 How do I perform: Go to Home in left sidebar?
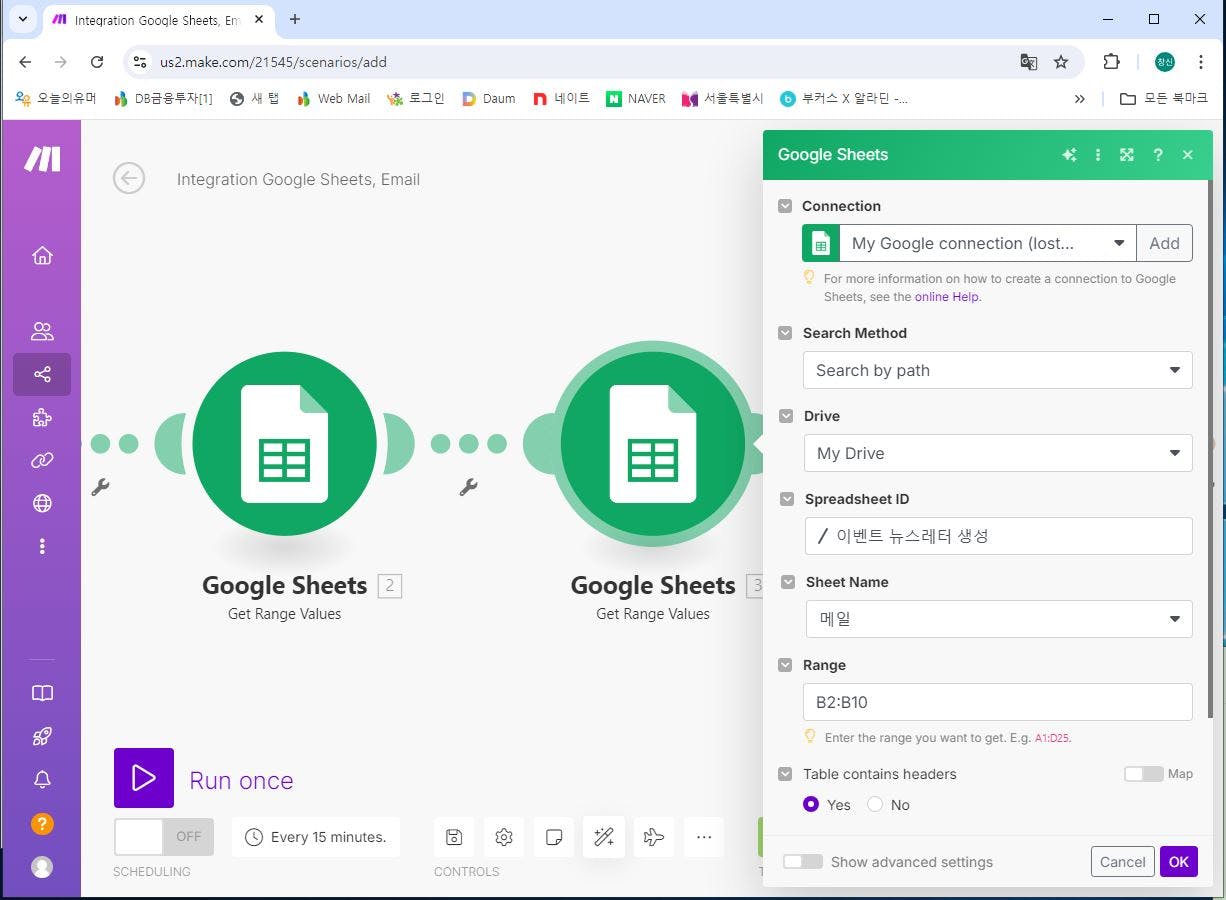coord(42,255)
